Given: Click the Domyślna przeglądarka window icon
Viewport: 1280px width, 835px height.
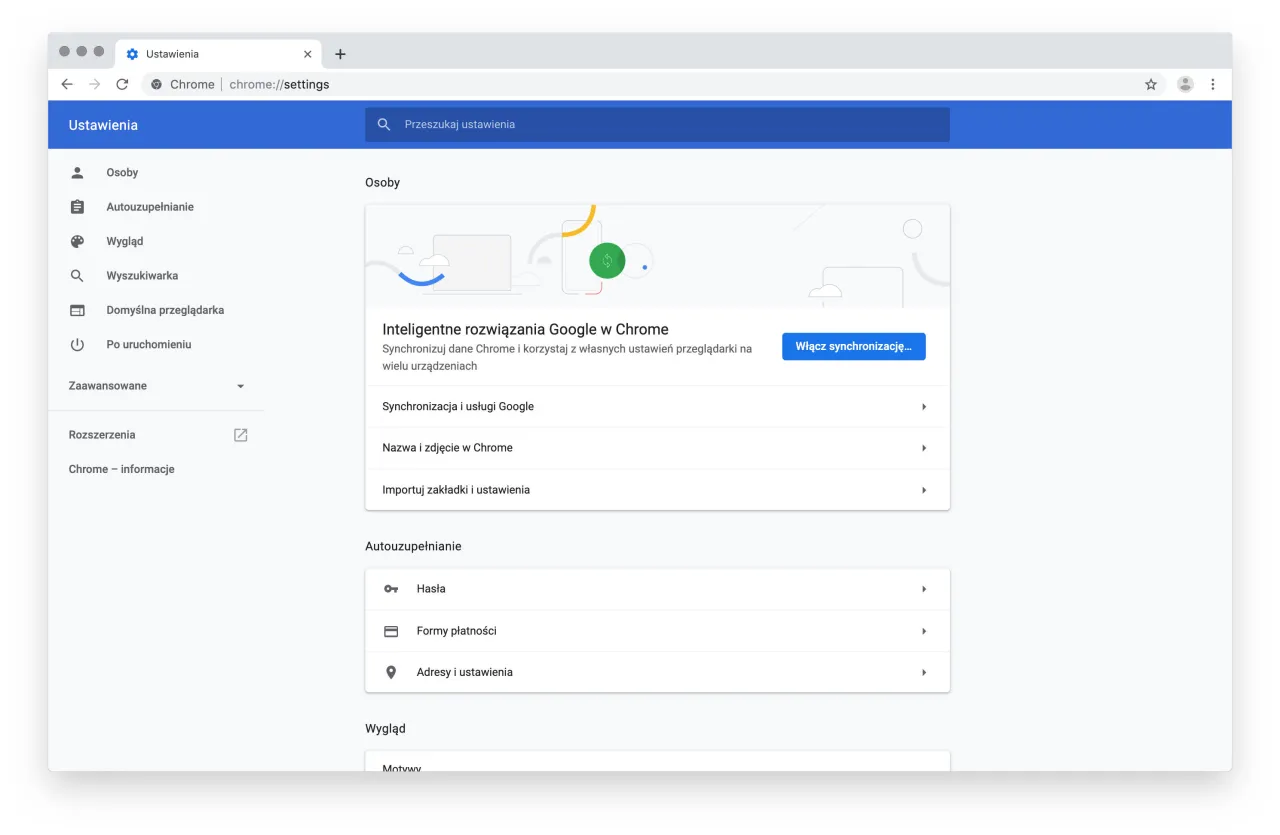Looking at the screenshot, I should click(x=77, y=310).
